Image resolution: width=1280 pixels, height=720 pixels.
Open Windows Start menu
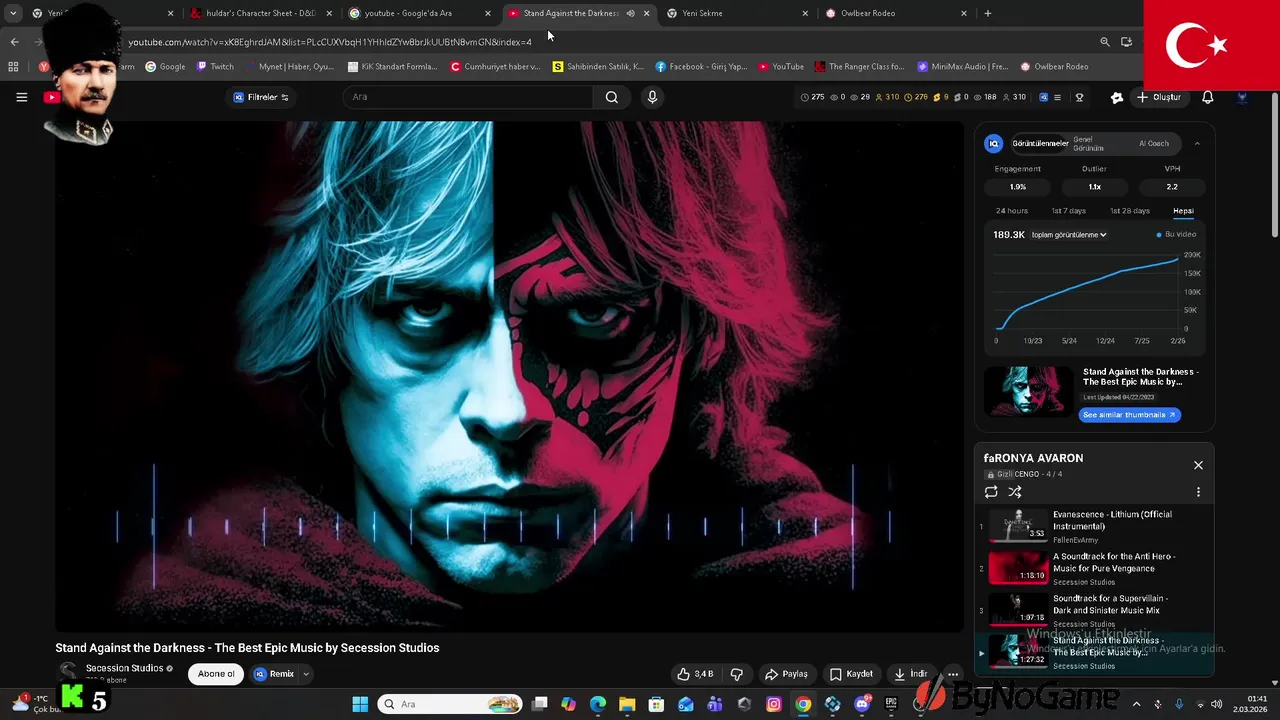pyautogui.click(x=360, y=704)
